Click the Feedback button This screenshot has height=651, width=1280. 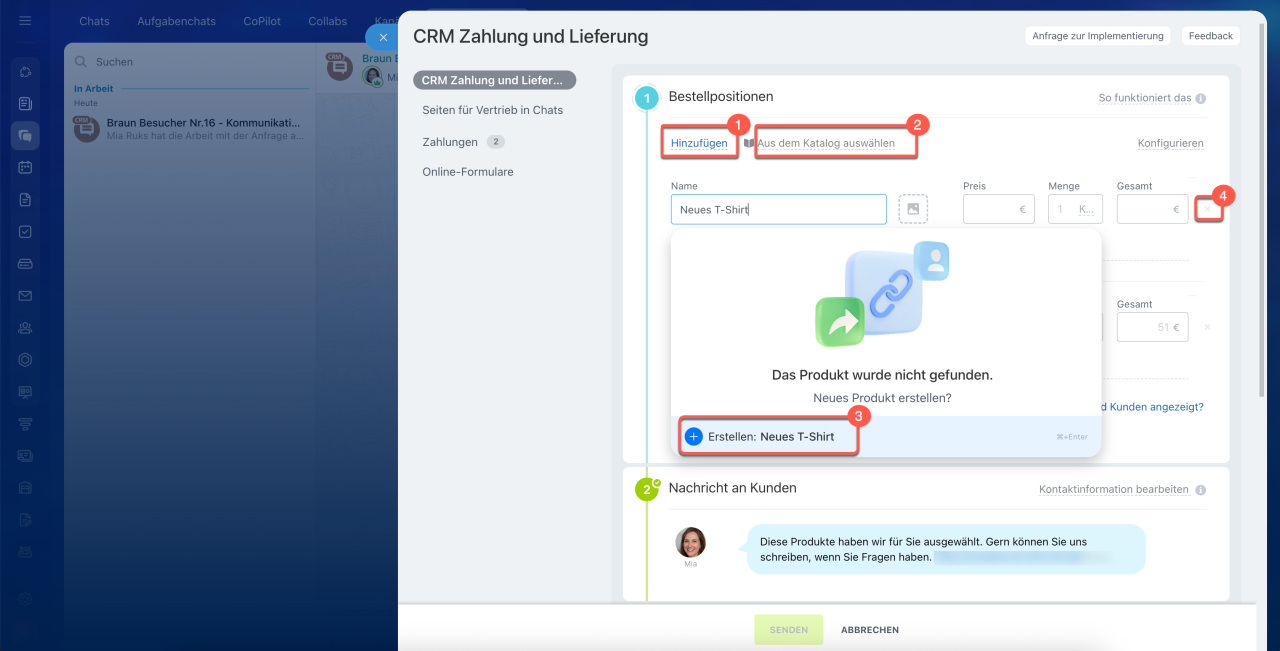click(x=1211, y=36)
